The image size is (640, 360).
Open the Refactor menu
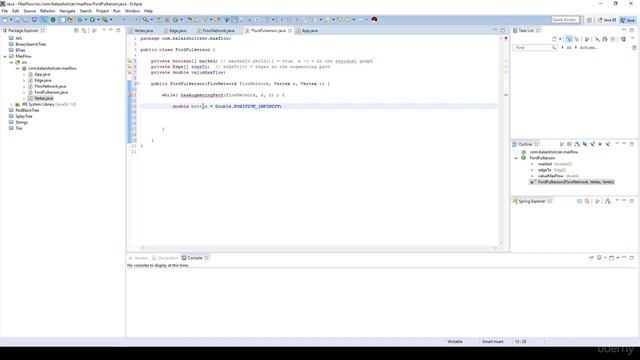pyautogui.click(x=47, y=11)
